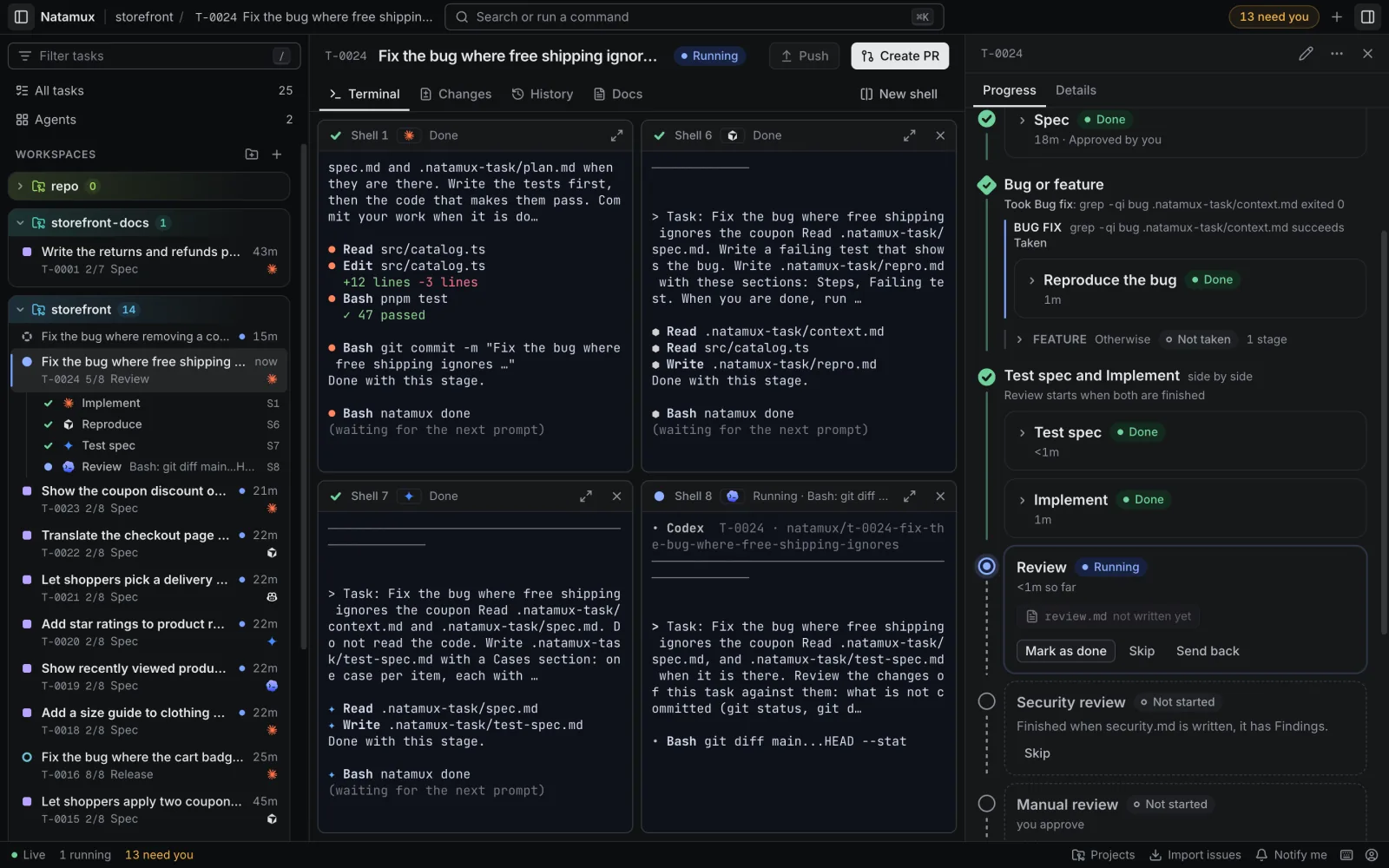Viewport: 1389px width, 868px height.
Task: Click the Filter tasks input field
Action: [x=155, y=56]
